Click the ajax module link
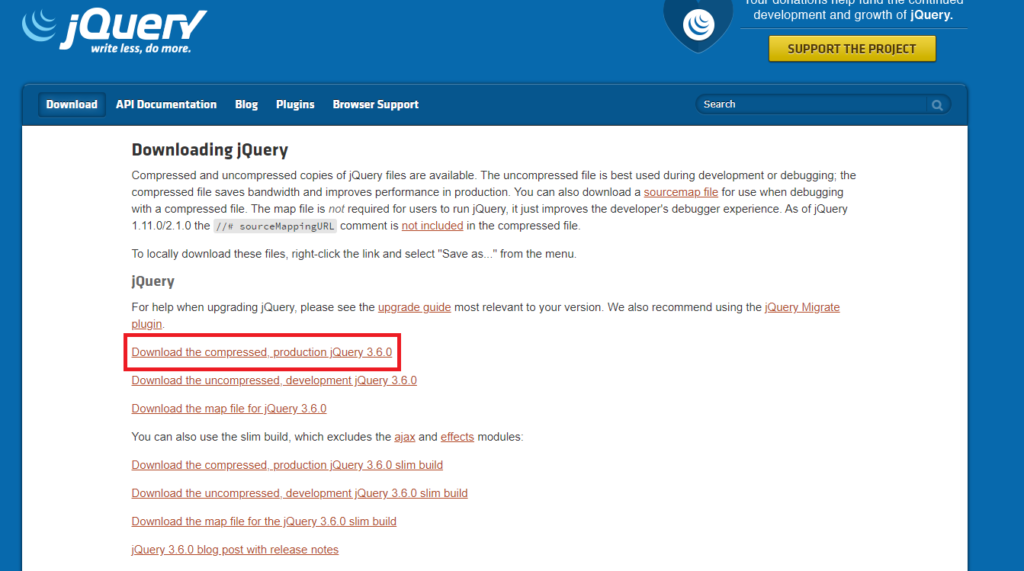The height and width of the screenshot is (571, 1024). pyautogui.click(x=405, y=437)
